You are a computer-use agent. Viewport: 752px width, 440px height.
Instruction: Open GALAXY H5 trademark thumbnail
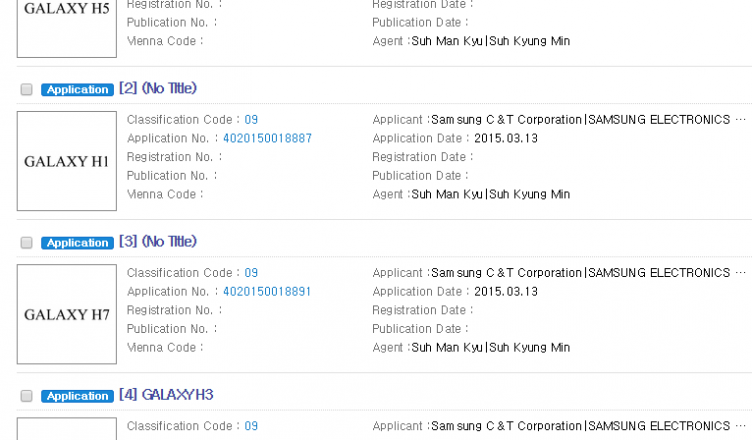tap(67, 26)
